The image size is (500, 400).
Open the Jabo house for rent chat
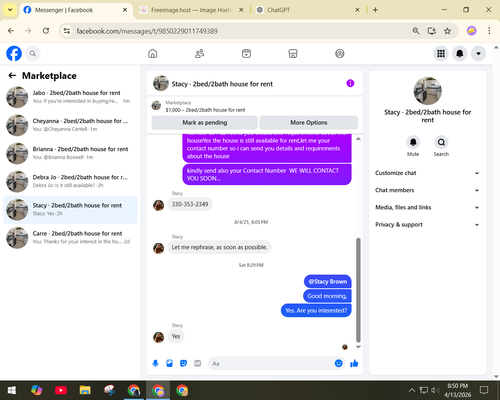(70, 97)
